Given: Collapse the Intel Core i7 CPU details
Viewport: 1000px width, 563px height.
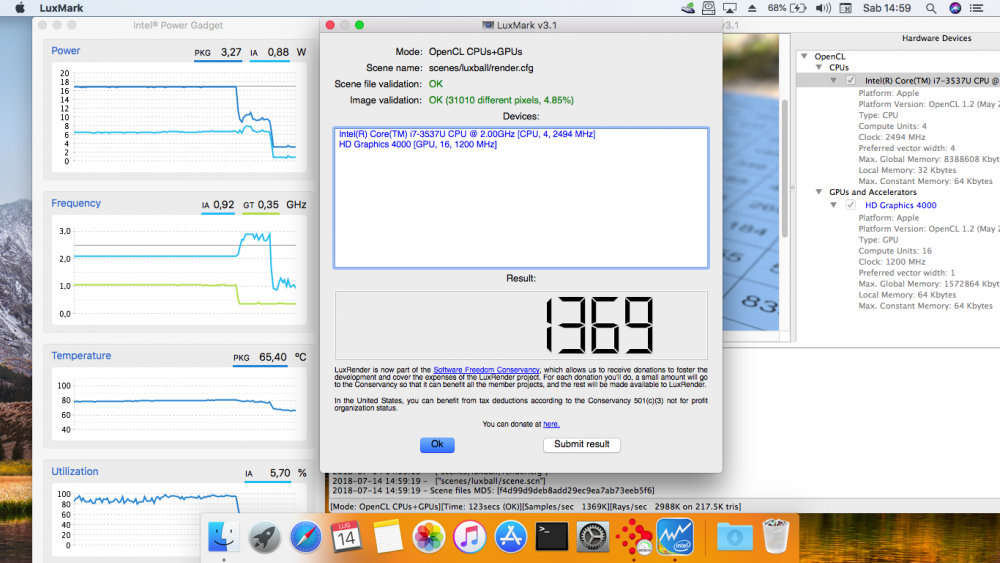Looking at the screenshot, I should coord(834,80).
